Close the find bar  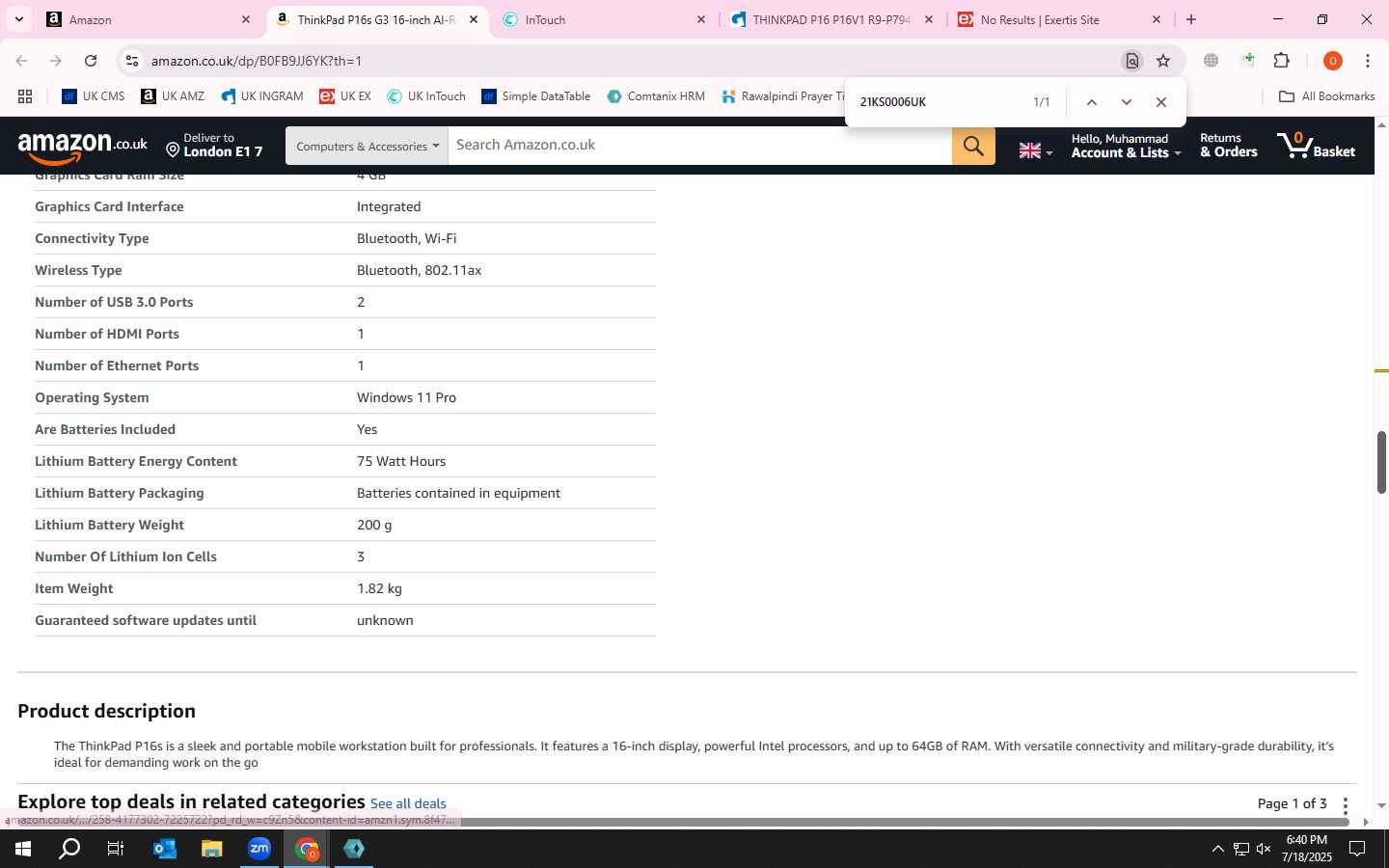[x=1160, y=102]
